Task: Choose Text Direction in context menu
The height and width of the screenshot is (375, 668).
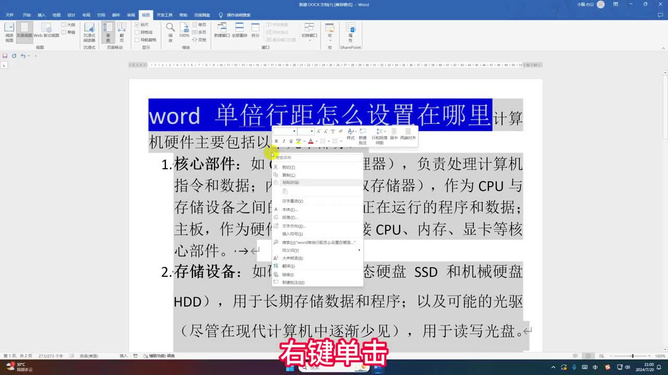Action: 317,226
